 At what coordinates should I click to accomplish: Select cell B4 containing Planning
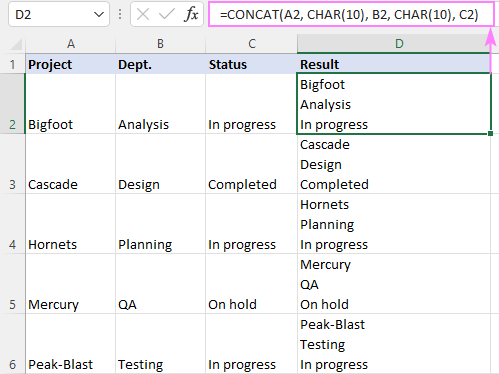point(161,224)
